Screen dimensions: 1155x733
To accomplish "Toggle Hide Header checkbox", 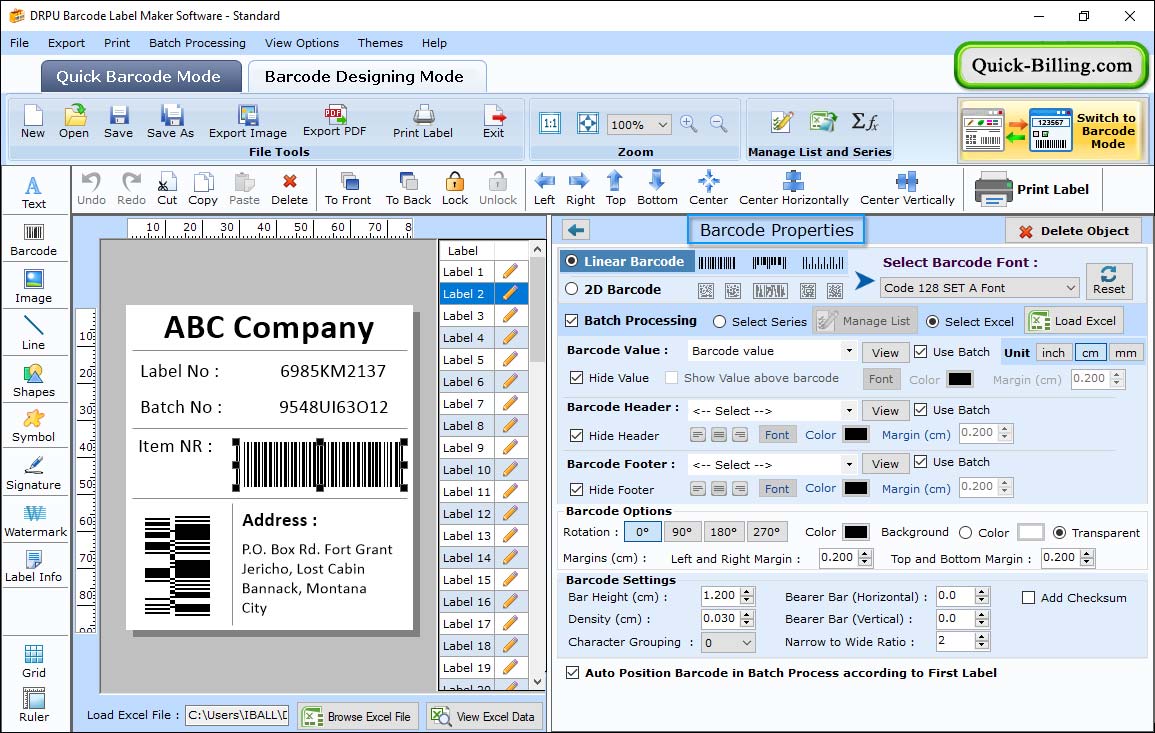I will tap(577, 436).
